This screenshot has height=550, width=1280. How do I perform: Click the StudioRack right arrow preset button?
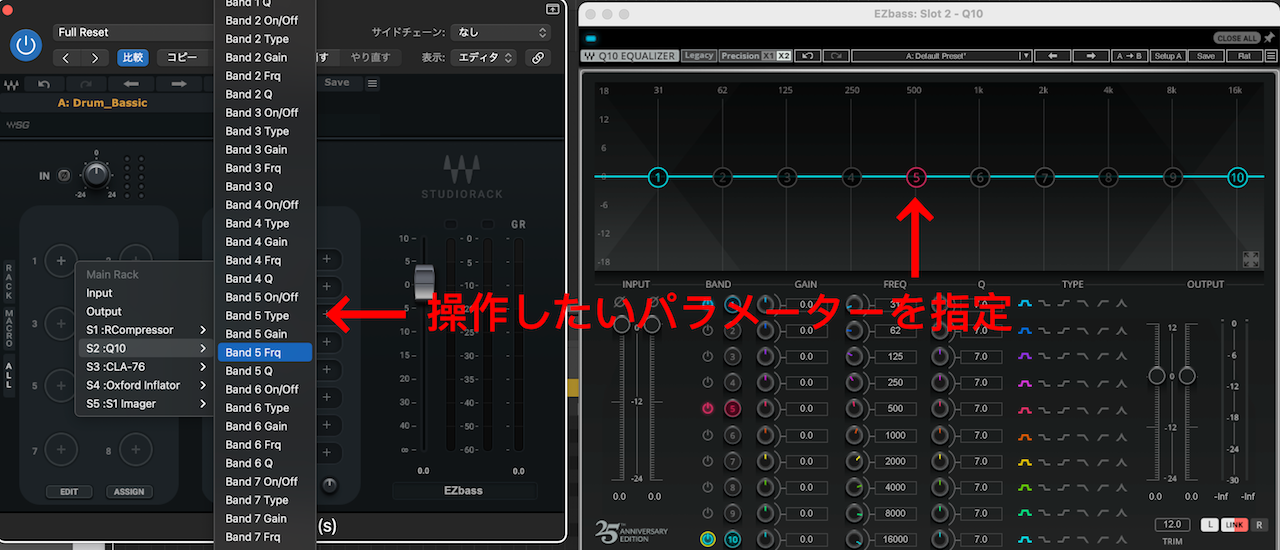(x=179, y=84)
